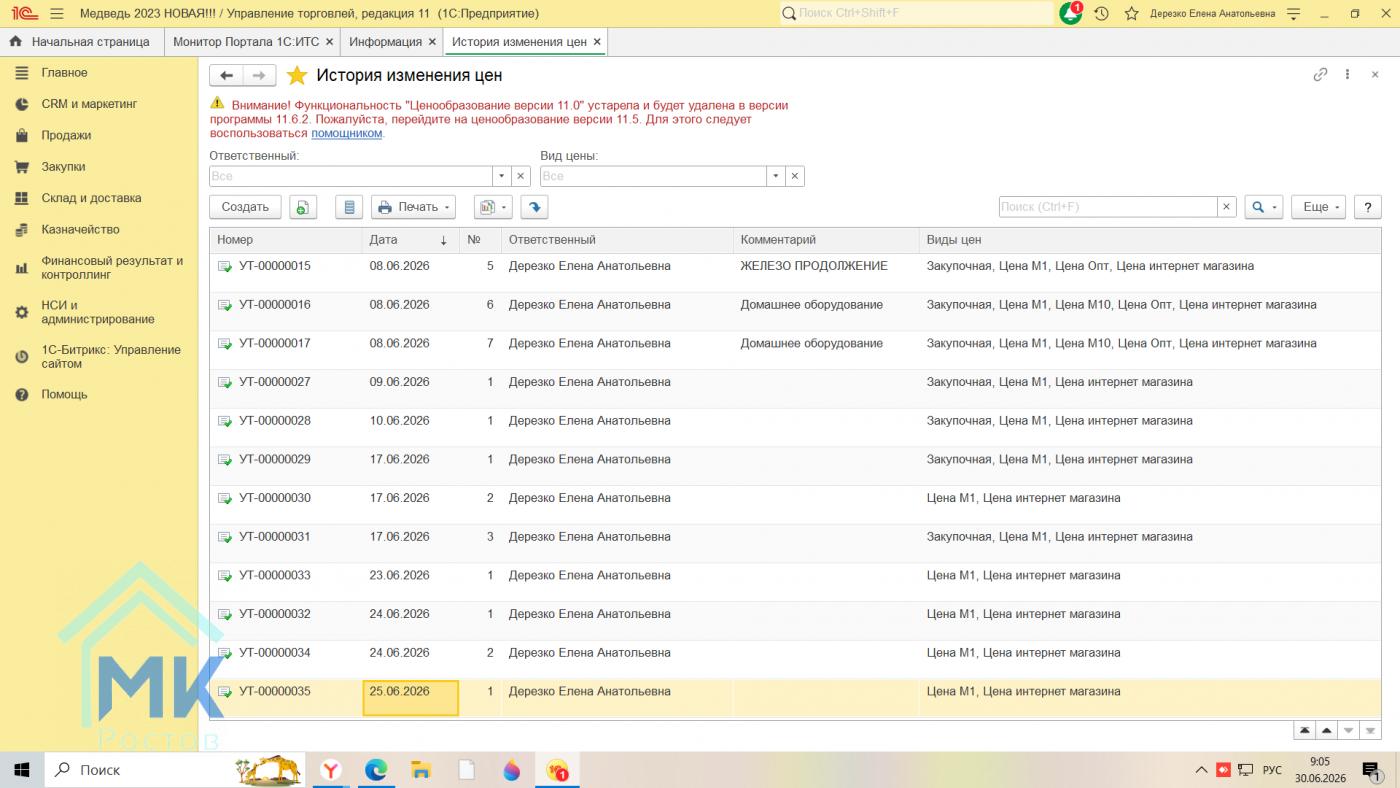Open the Казначейство section
This screenshot has width=1400, height=788.
click(99, 229)
